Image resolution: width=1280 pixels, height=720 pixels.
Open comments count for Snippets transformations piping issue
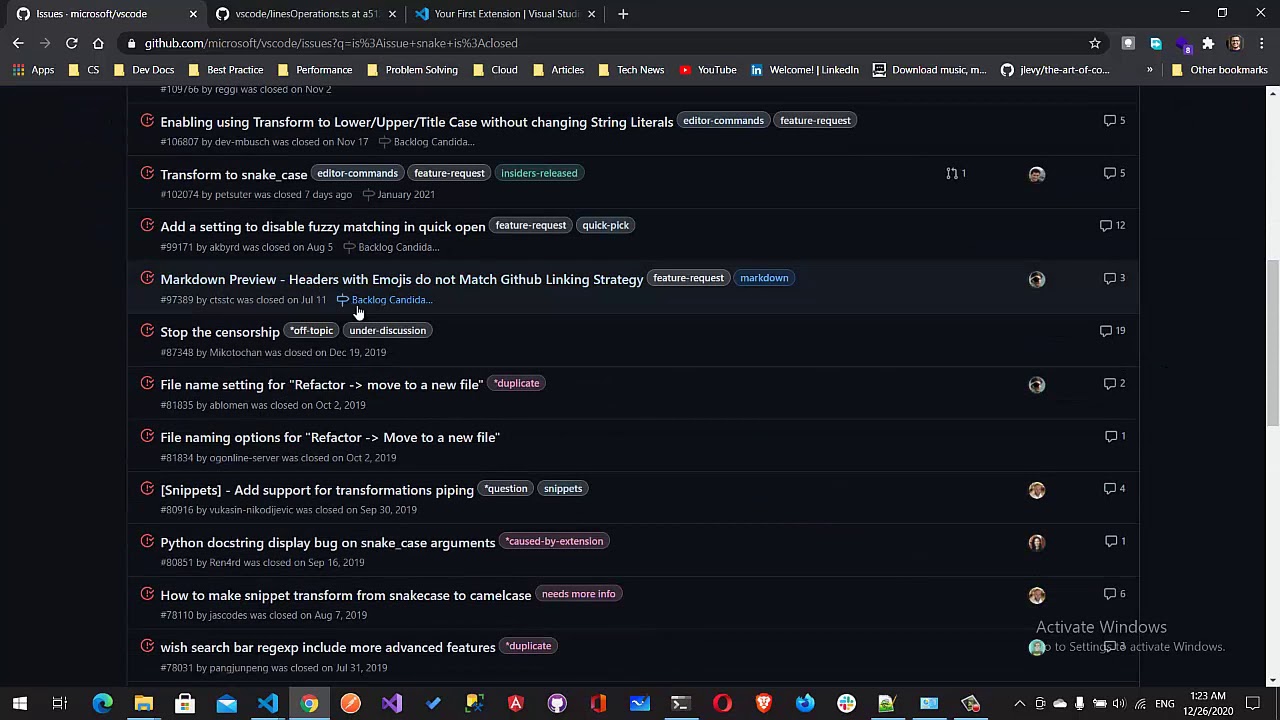(1114, 488)
